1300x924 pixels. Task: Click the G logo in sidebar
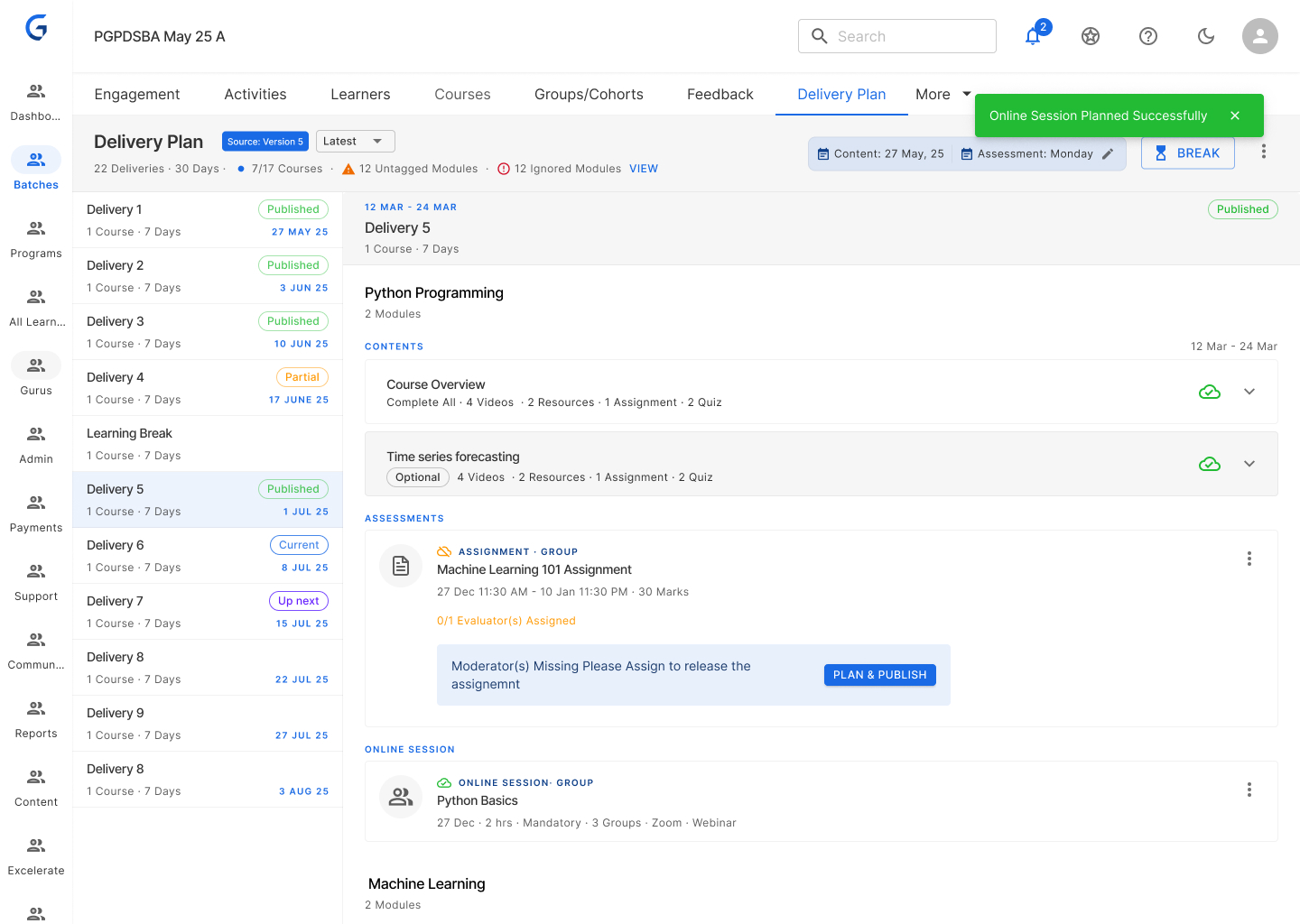(x=36, y=28)
